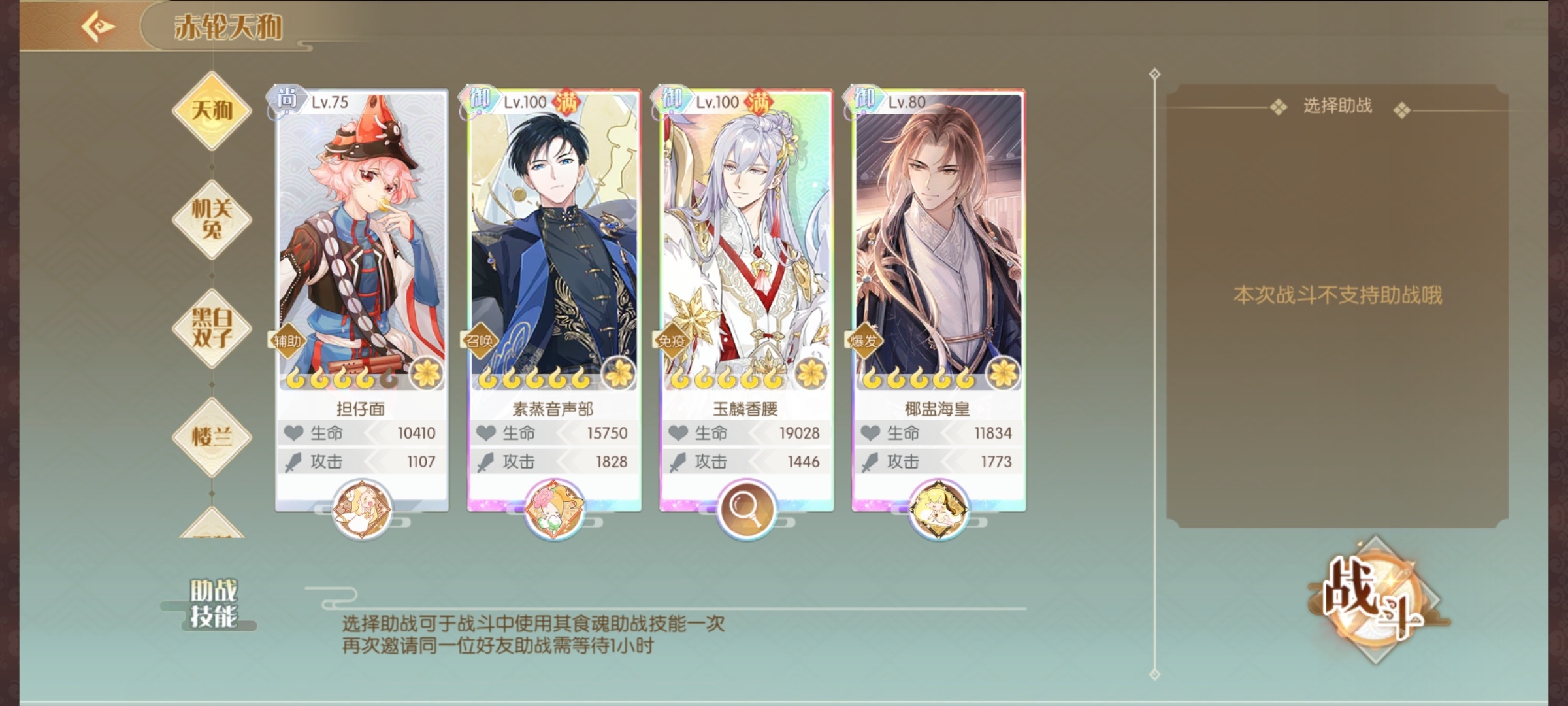Tap the 召唤 role badge on 素蒸音声部
The height and width of the screenshot is (706, 1568).
click(479, 341)
